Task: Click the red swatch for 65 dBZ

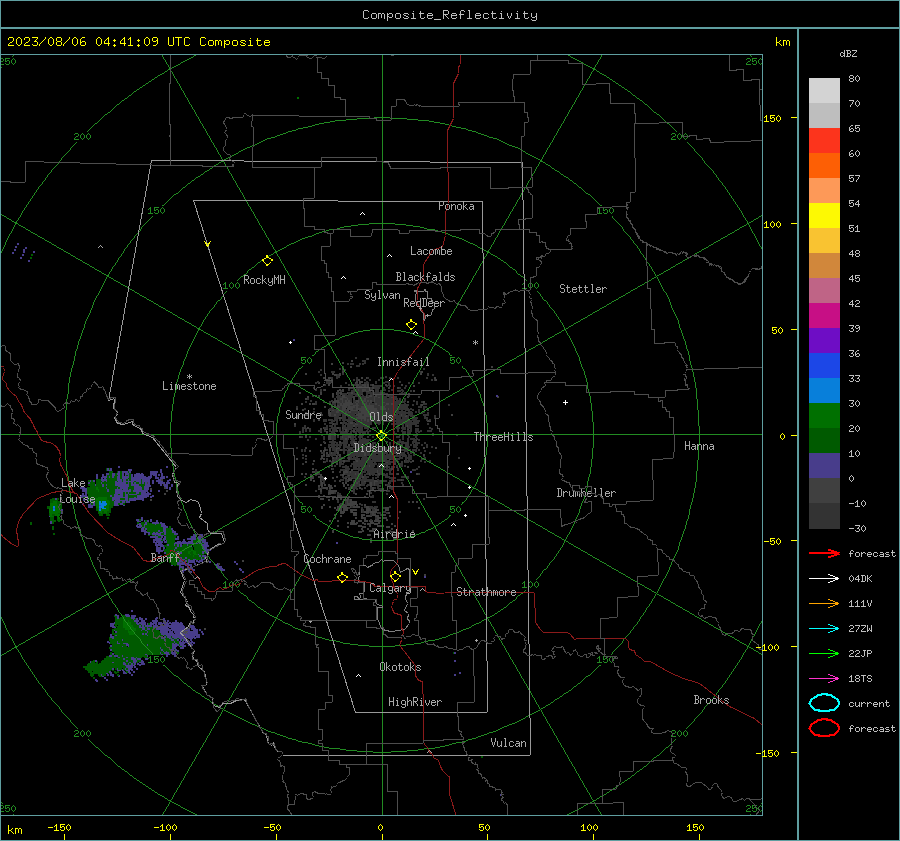Action: [824, 141]
